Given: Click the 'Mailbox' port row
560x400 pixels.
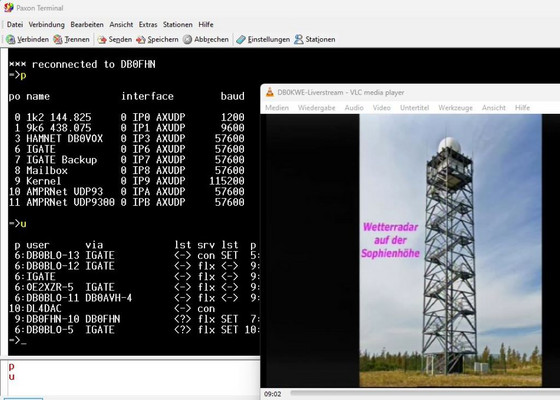Looking at the screenshot, I should (x=127, y=170).
